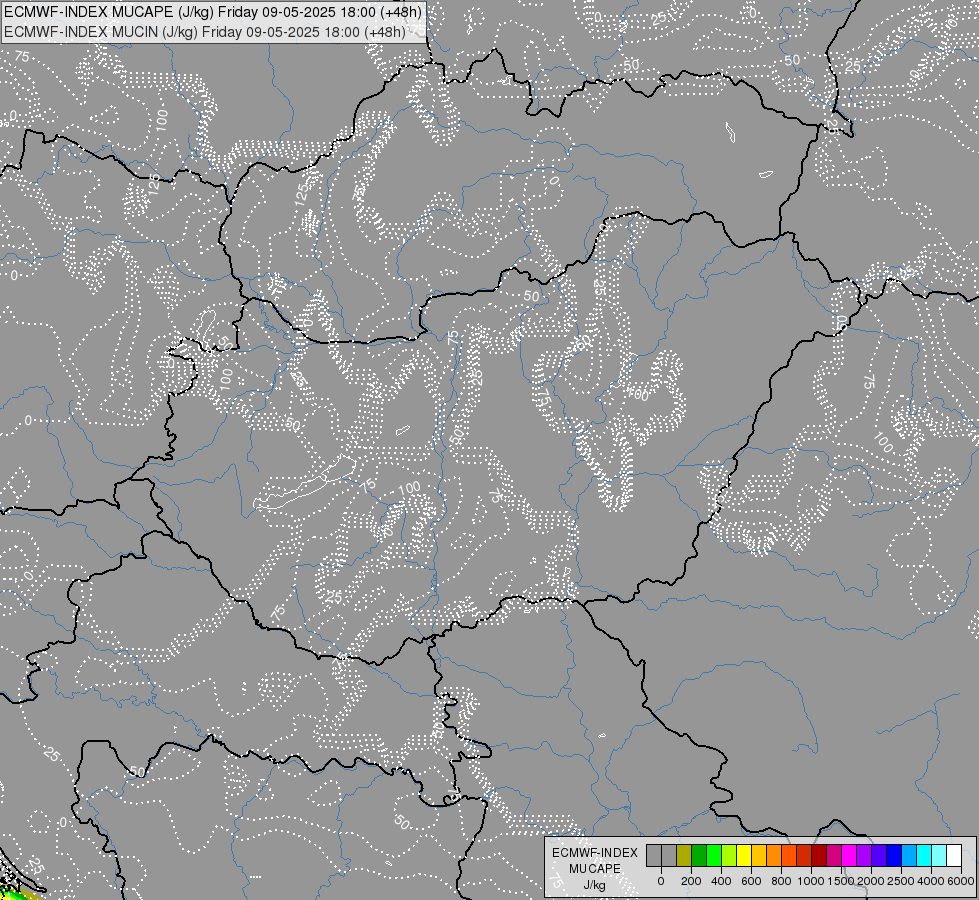
Task: Choose the pure blue legend swatch
Action: pyautogui.click(x=895, y=855)
